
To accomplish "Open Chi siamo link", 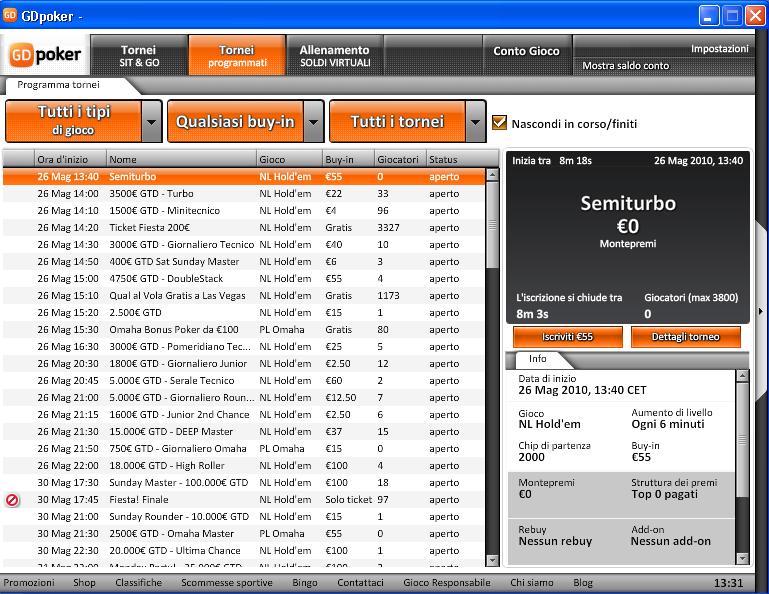I will click(x=532, y=583).
